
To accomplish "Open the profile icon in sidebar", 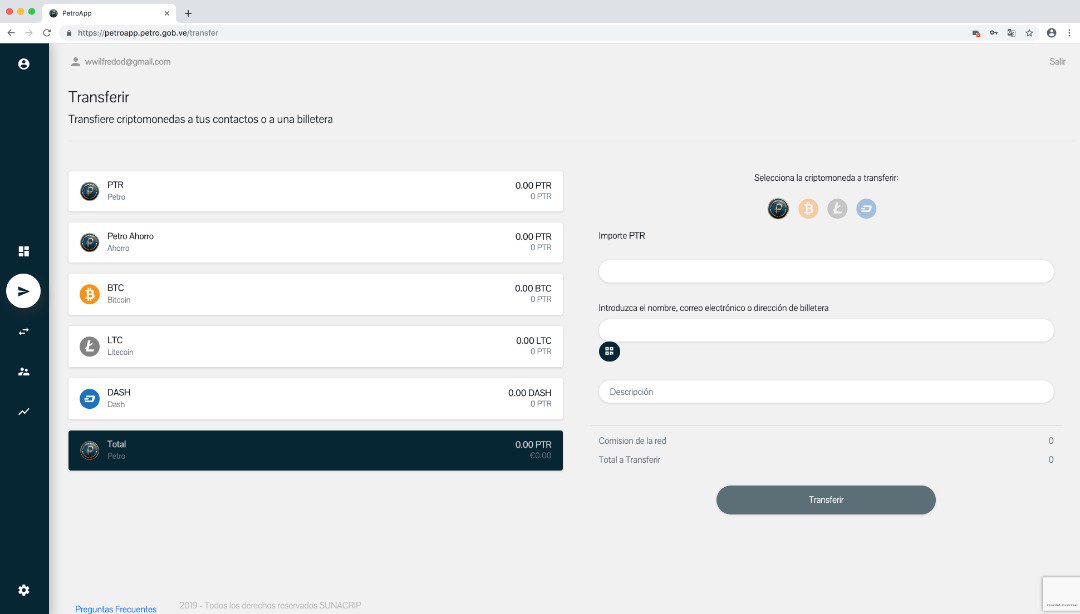I will [x=23, y=64].
